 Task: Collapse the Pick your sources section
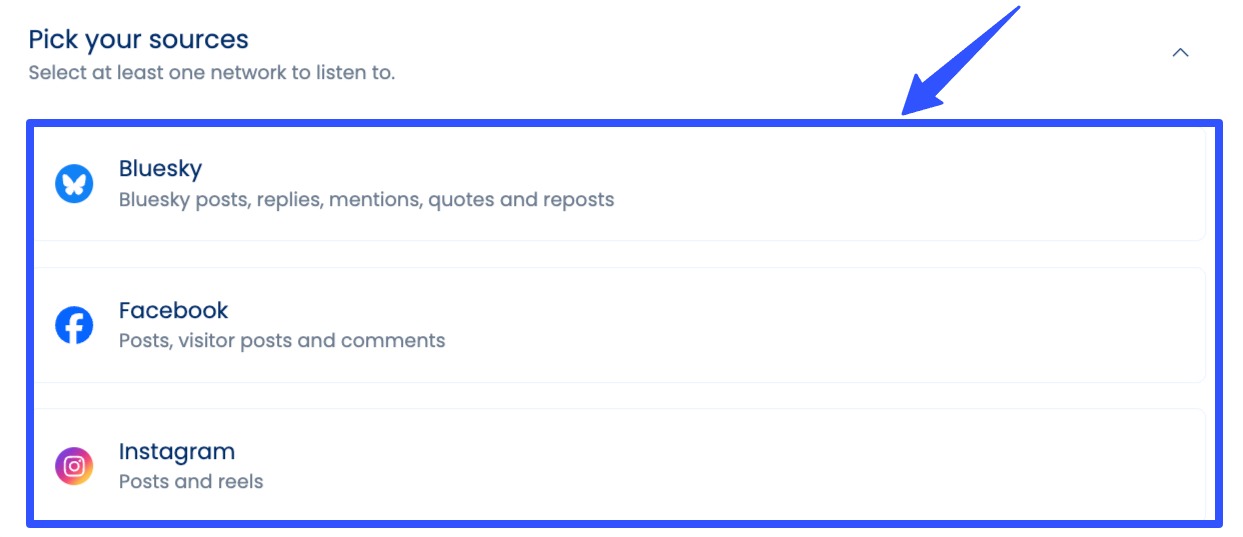coord(1180,53)
